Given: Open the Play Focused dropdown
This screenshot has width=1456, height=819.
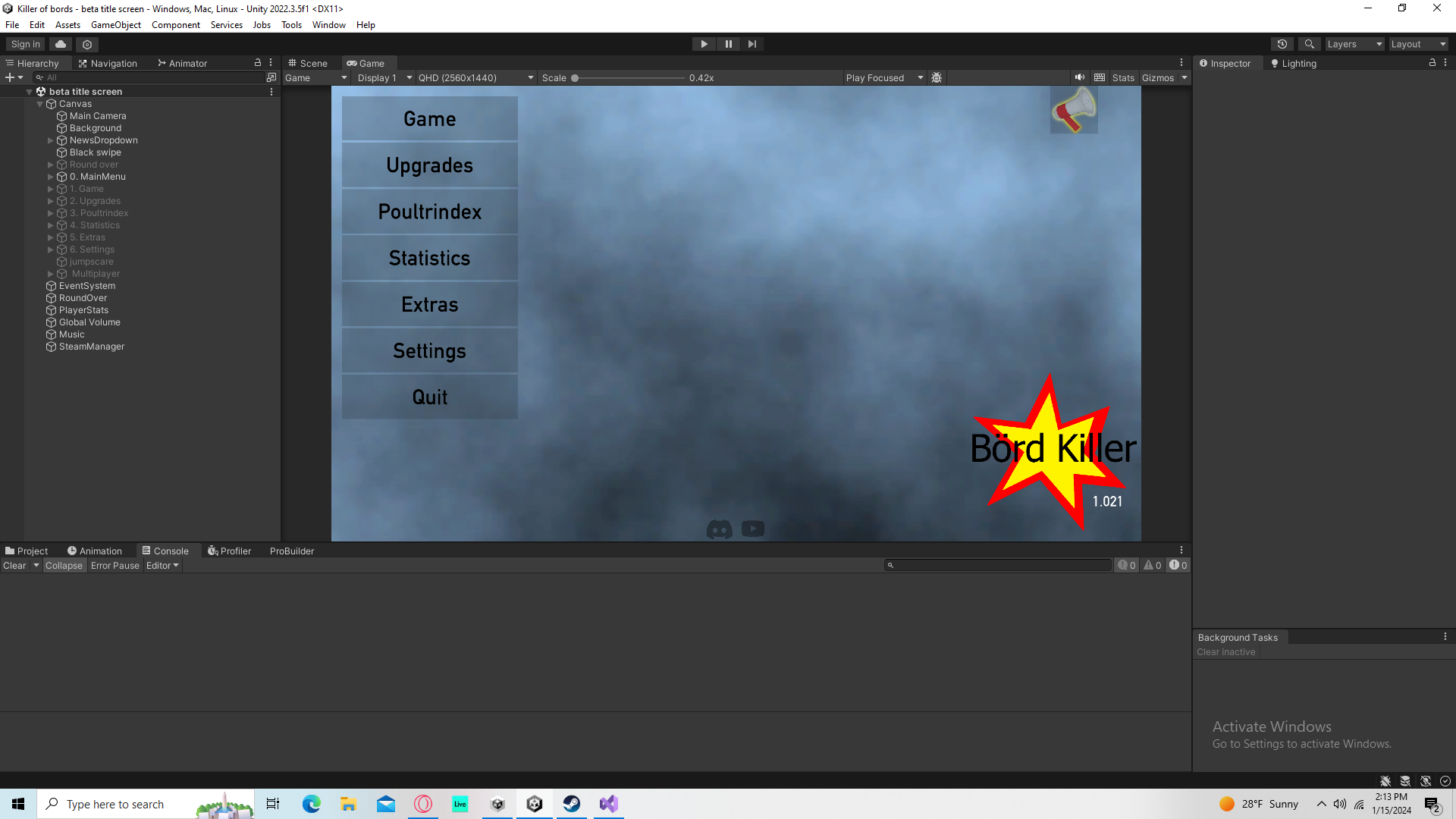Looking at the screenshot, I should [884, 77].
